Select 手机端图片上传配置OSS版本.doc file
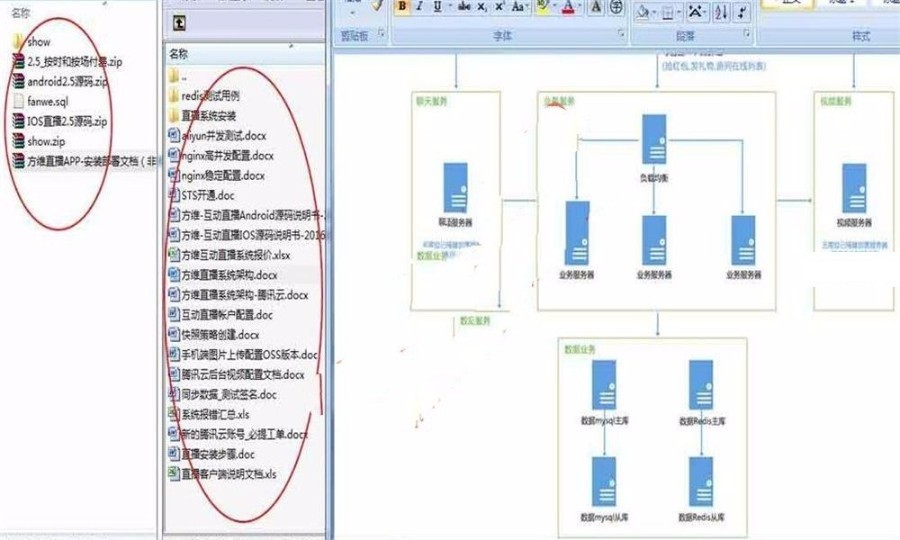The width and height of the screenshot is (900, 540). point(243,355)
